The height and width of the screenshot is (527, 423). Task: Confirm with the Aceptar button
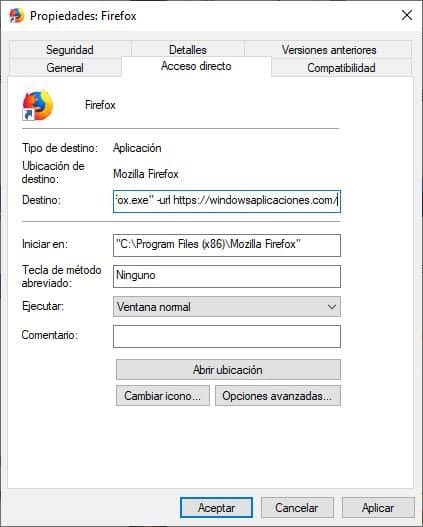pos(216,508)
